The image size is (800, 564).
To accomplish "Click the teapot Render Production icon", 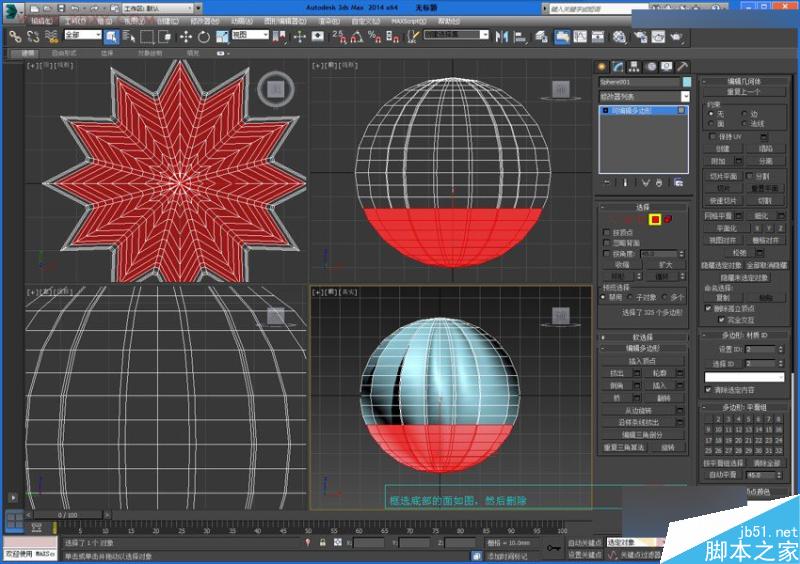I will tap(677, 37).
